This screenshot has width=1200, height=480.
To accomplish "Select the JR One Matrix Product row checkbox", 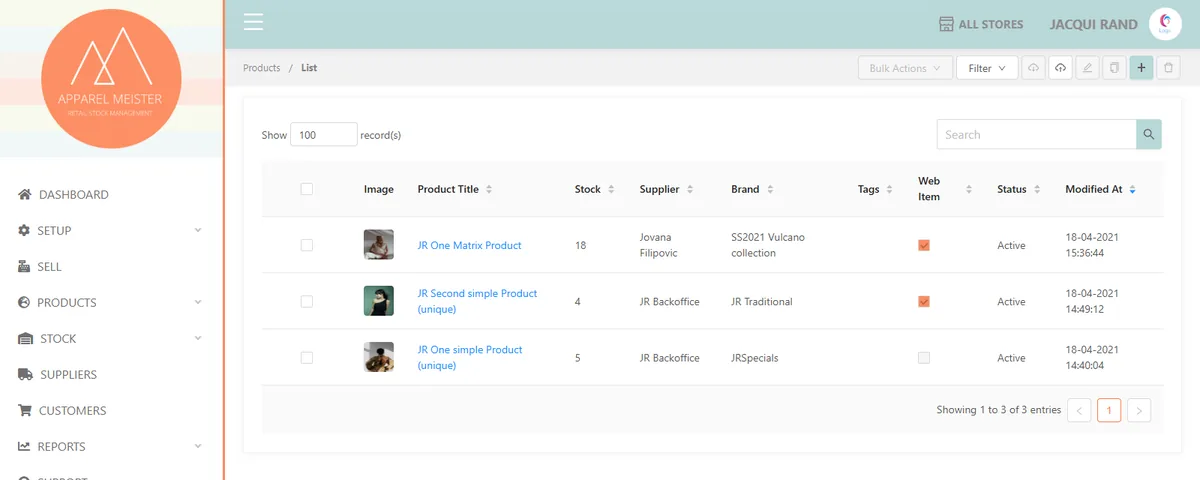I will [x=307, y=245].
